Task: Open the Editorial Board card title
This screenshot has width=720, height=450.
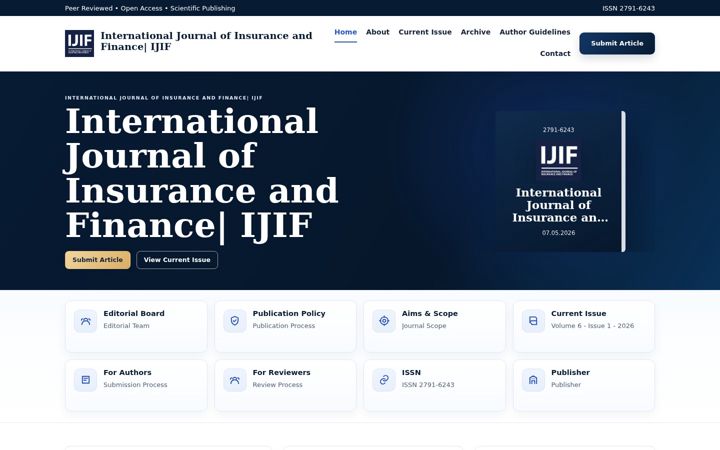Action: 134,314
